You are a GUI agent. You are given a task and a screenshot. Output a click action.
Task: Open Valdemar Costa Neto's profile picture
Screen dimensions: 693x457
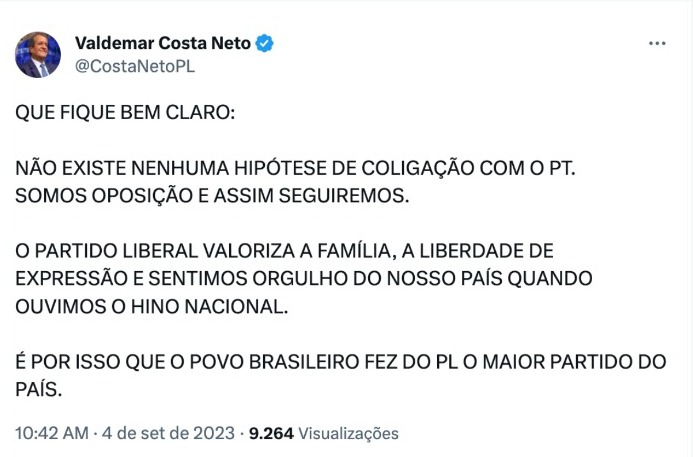click(38, 55)
